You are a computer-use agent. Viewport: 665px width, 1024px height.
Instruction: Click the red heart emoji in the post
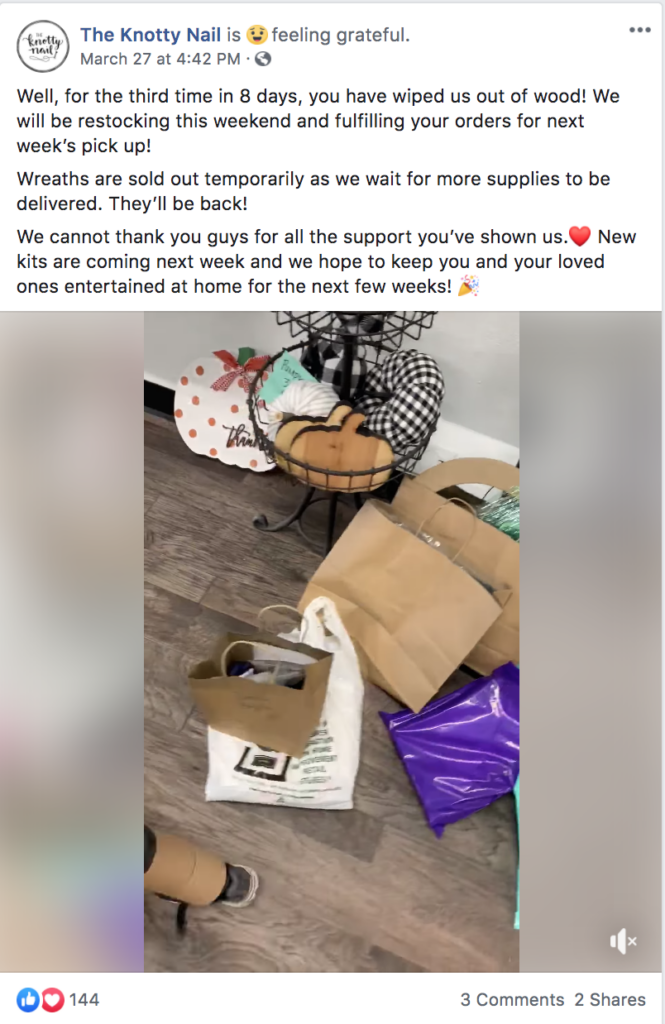[579, 236]
